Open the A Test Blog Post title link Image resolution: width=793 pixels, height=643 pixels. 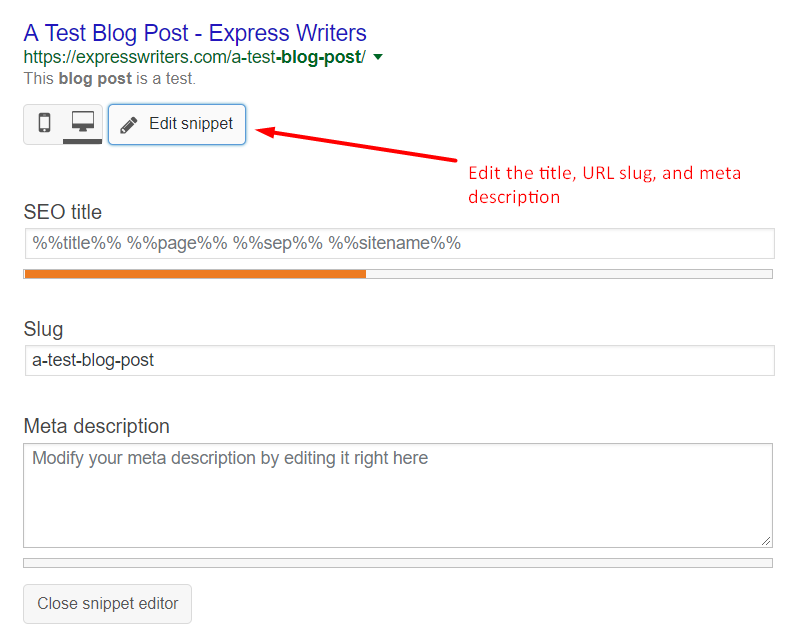click(195, 33)
